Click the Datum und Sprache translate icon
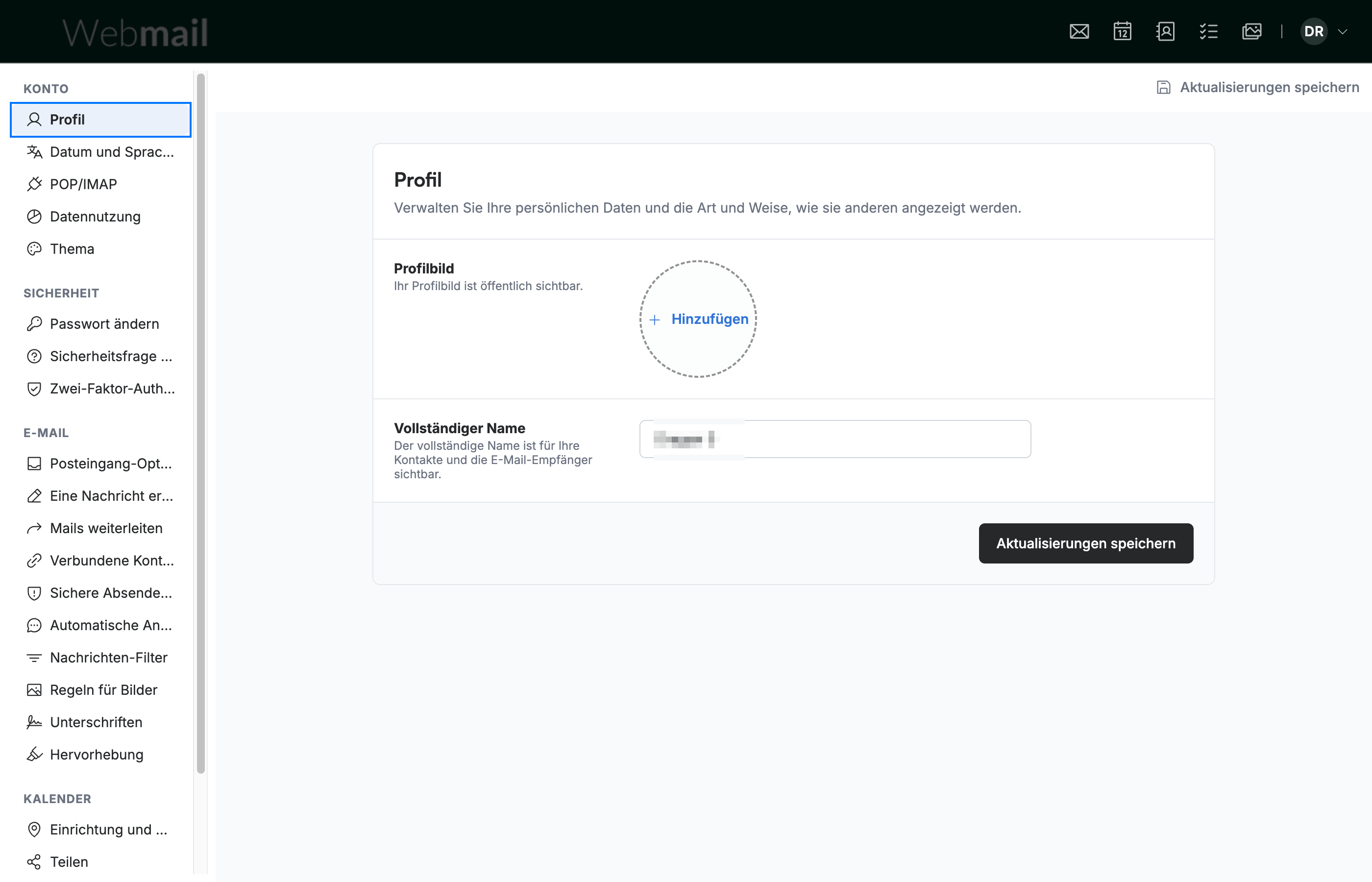The width and height of the screenshot is (1372, 882). coord(34,152)
